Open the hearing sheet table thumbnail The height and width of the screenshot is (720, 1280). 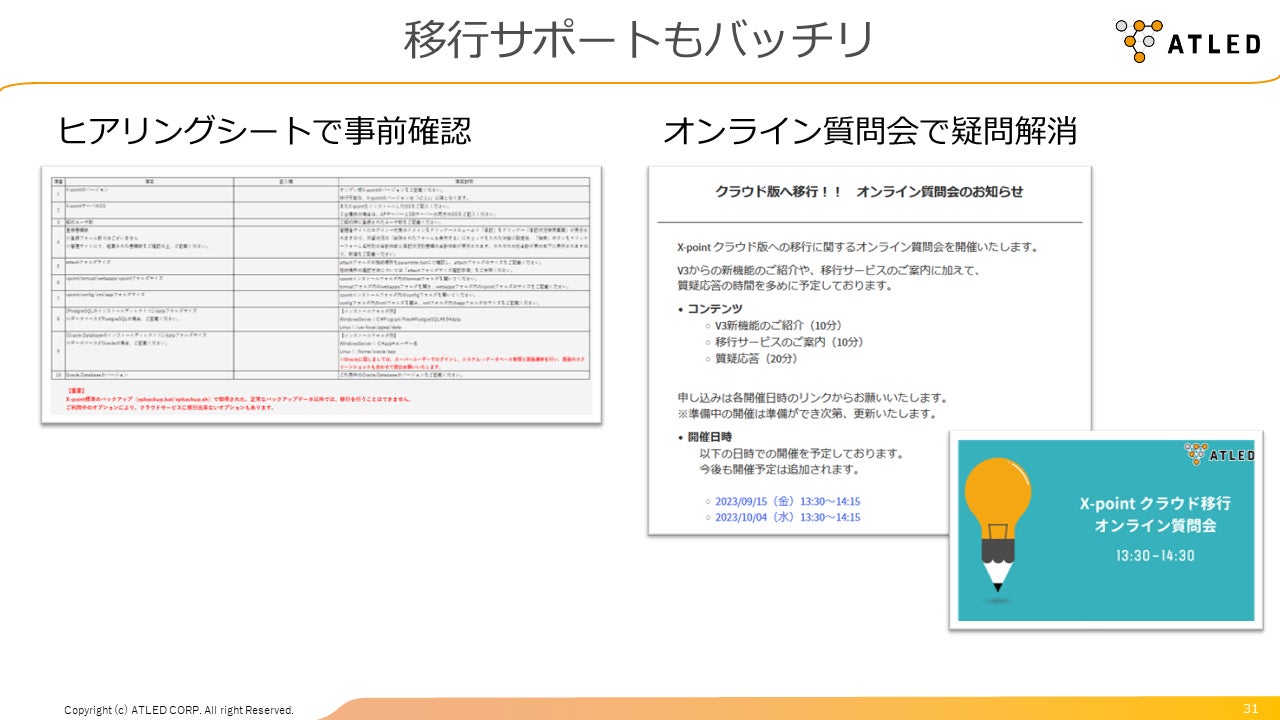[321, 294]
